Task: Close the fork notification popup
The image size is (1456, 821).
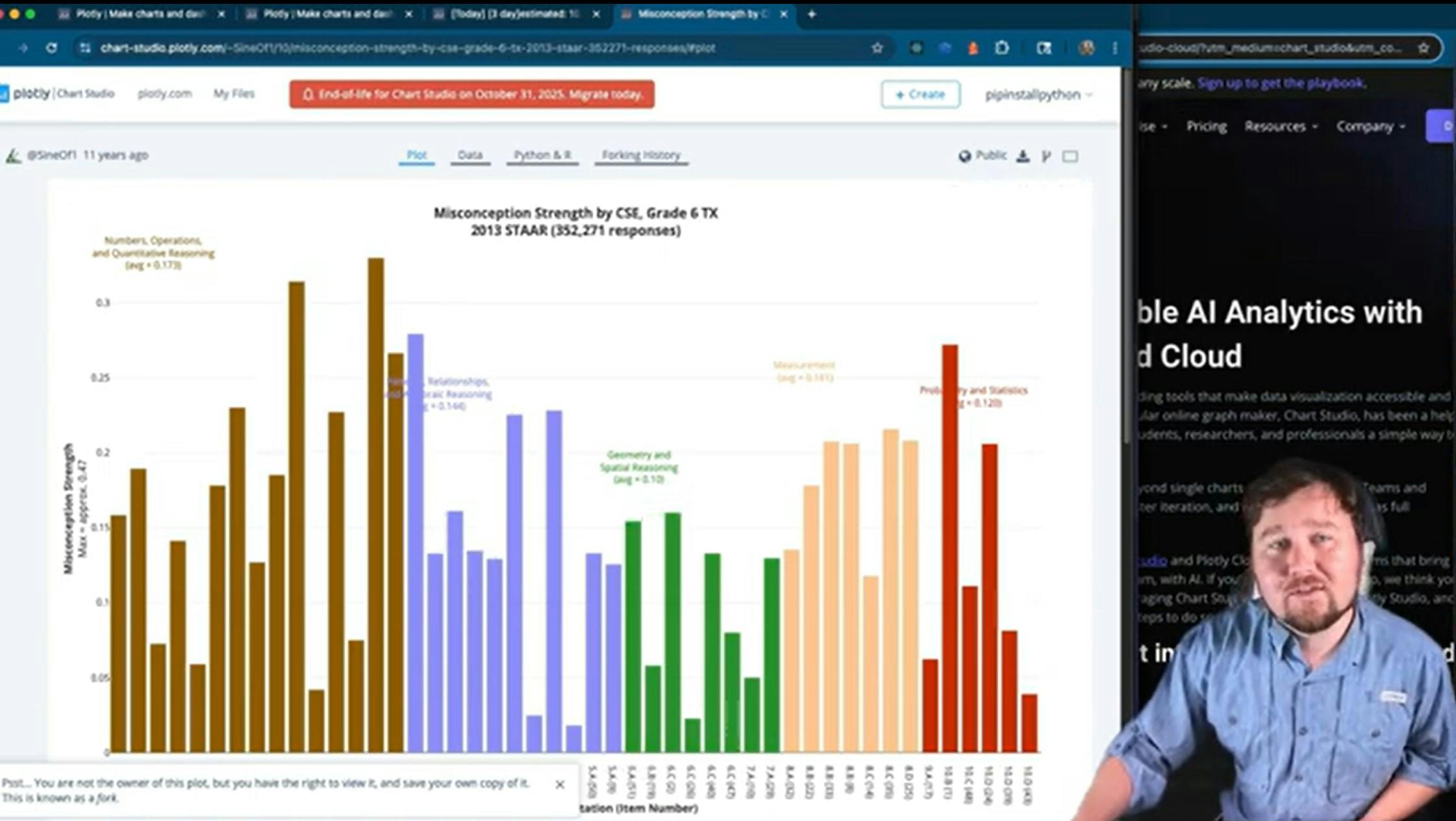Action: coord(560,785)
